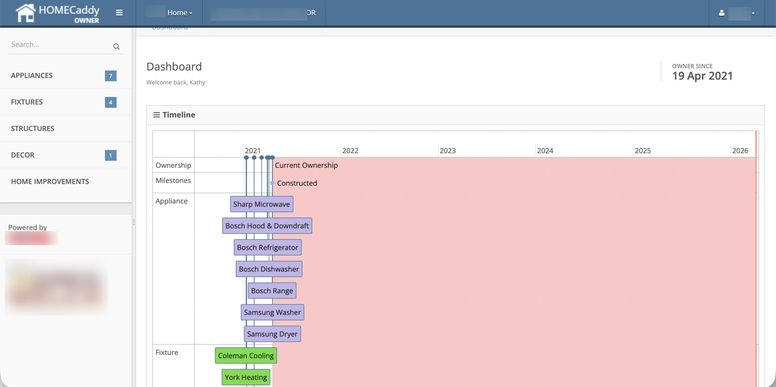Image resolution: width=776 pixels, height=387 pixels.
Task: Click the 2024 year label on timeline
Action: [545, 151]
